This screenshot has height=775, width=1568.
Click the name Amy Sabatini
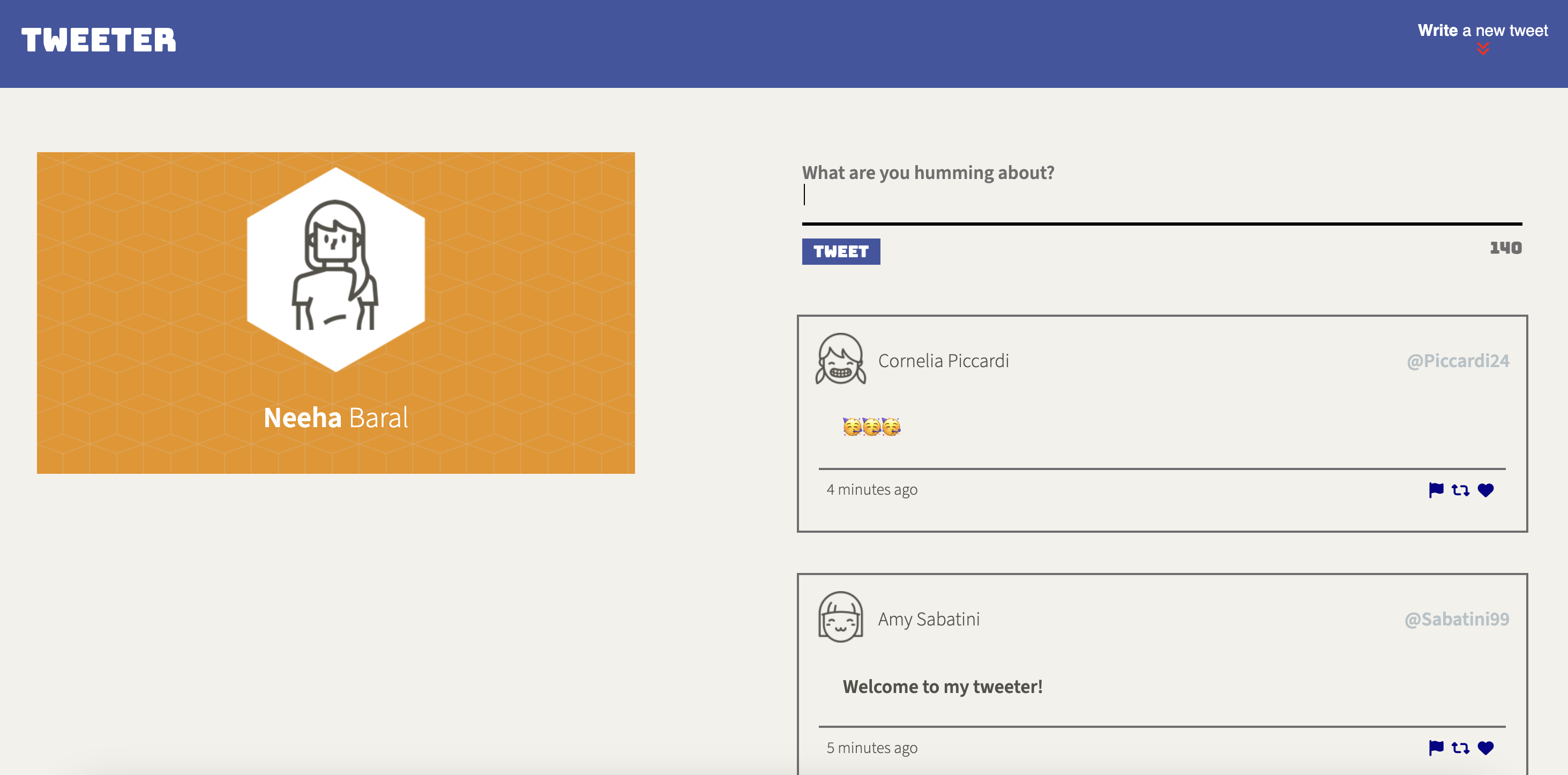click(928, 619)
